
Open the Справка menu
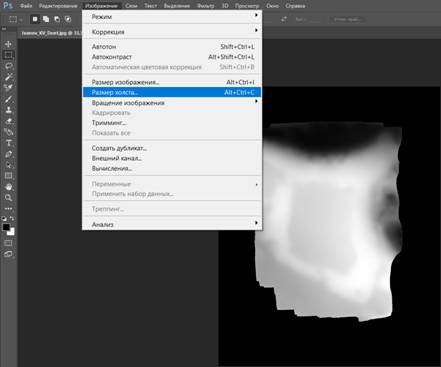pos(295,6)
